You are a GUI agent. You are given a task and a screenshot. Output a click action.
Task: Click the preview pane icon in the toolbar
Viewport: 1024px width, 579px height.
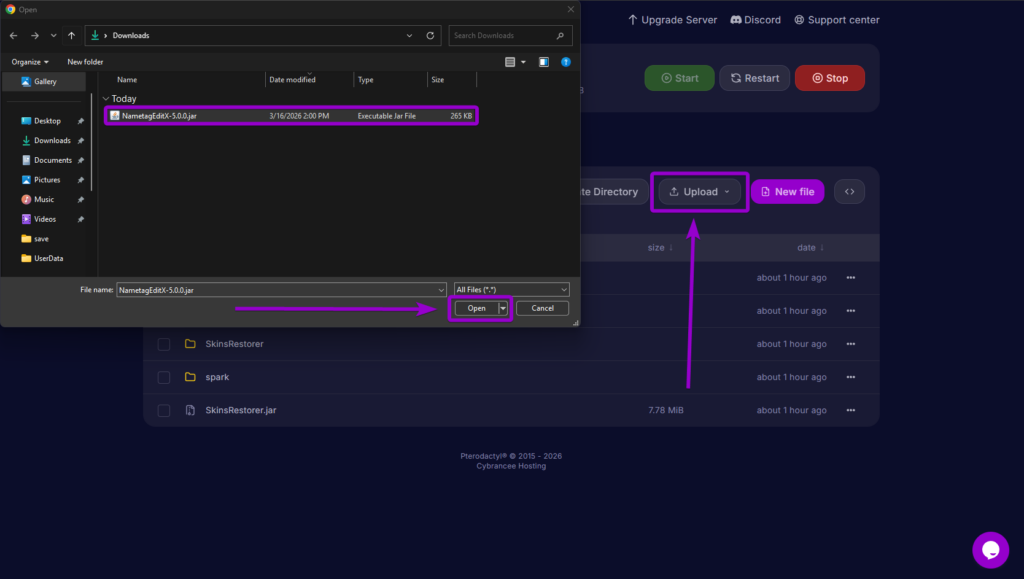543,61
